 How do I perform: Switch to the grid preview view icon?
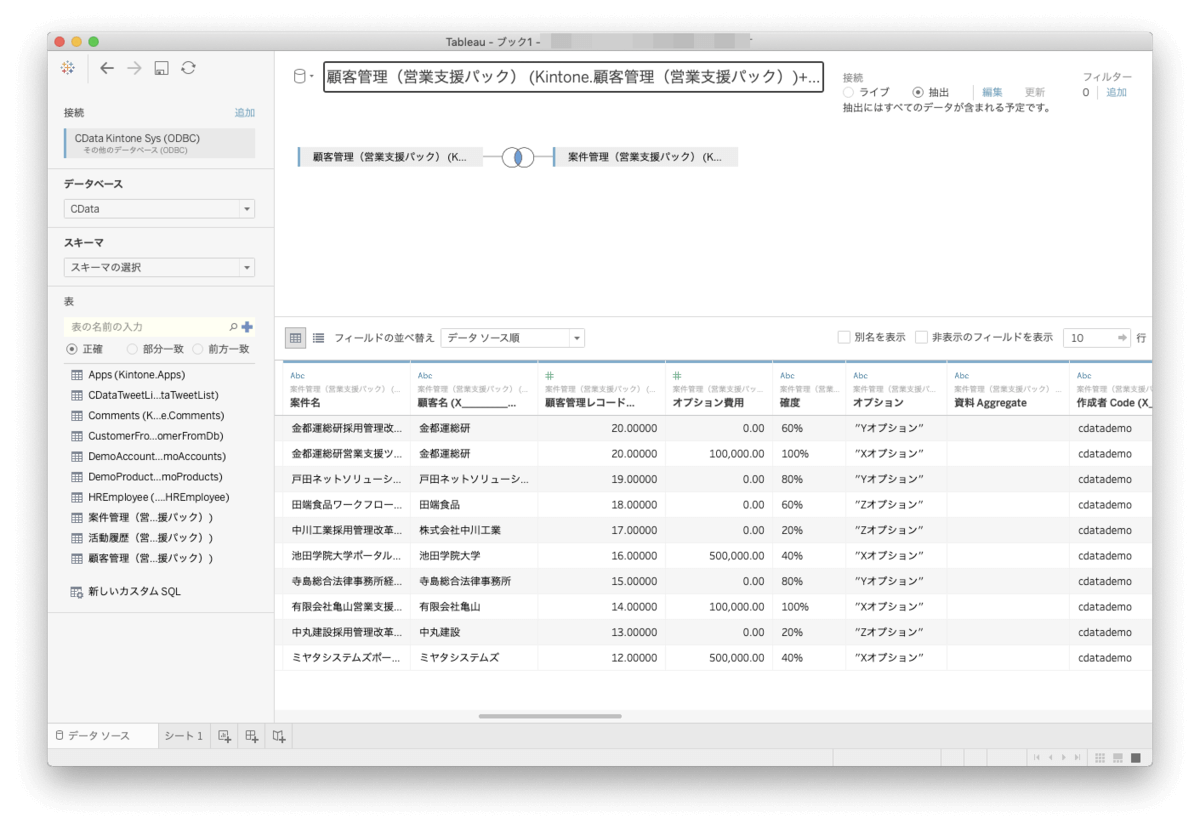(296, 338)
